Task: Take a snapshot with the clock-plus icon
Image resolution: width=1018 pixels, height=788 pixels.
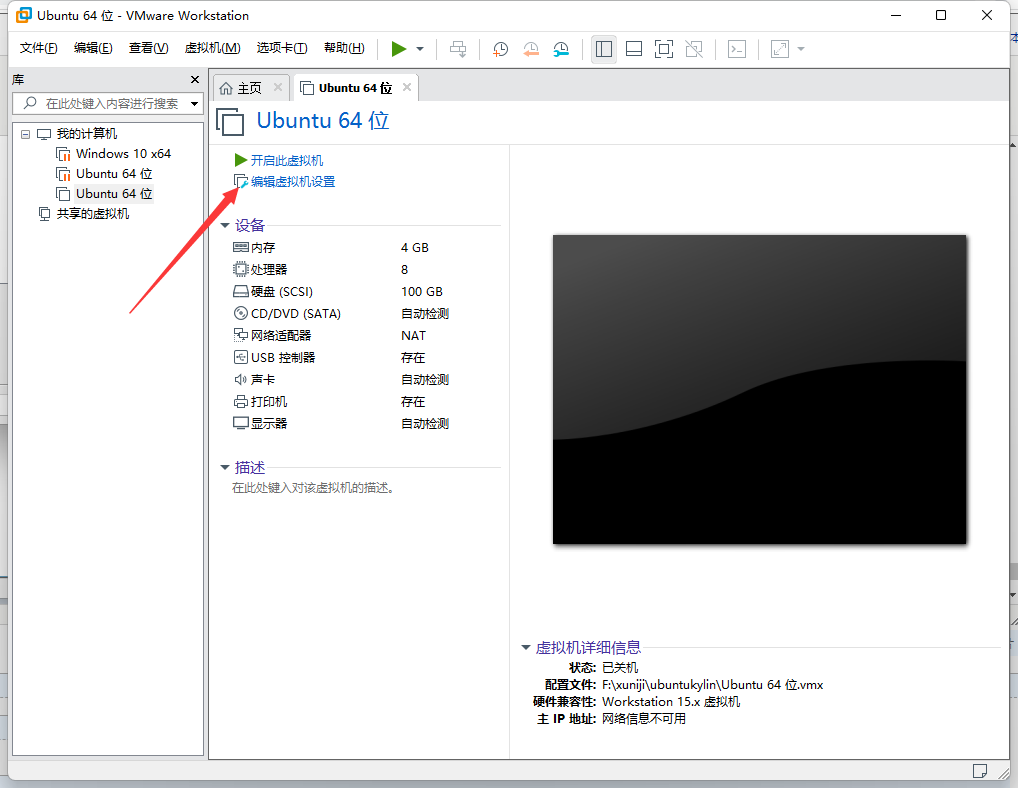Action: [x=500, y=49]
